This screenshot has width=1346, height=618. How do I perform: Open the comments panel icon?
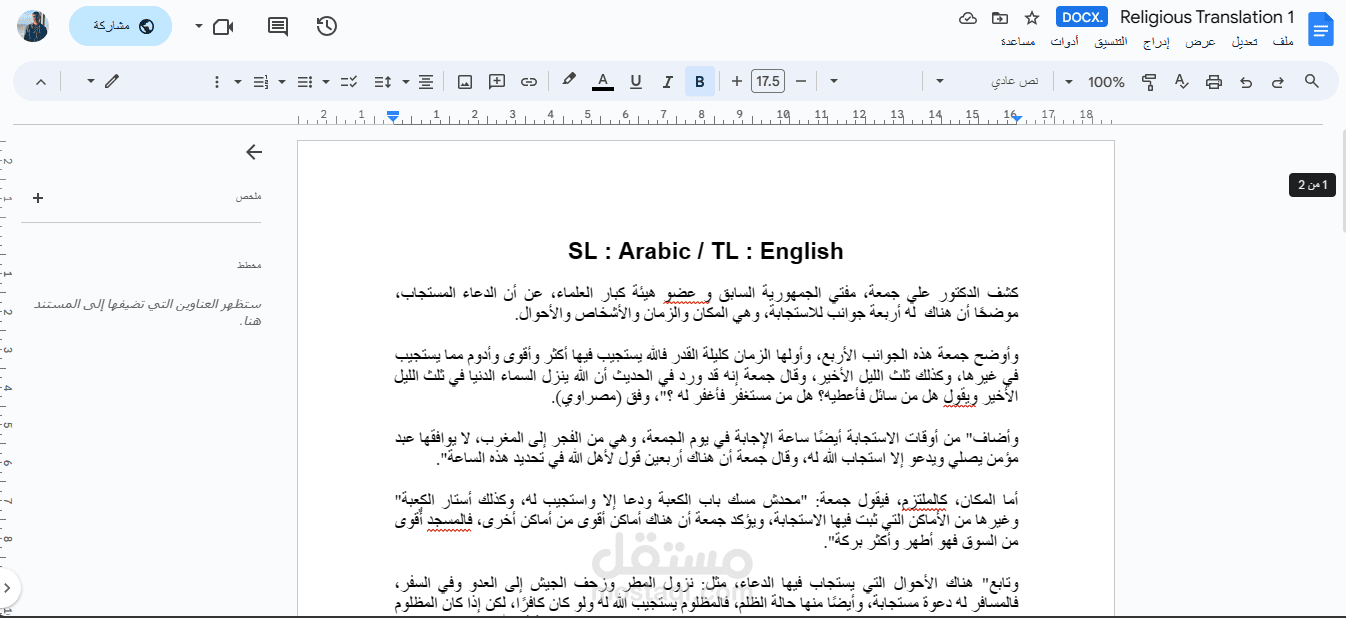pos(278,26)
